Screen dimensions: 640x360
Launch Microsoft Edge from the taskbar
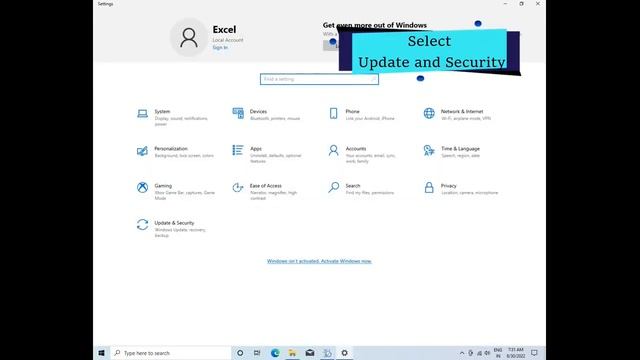[275, 353]
